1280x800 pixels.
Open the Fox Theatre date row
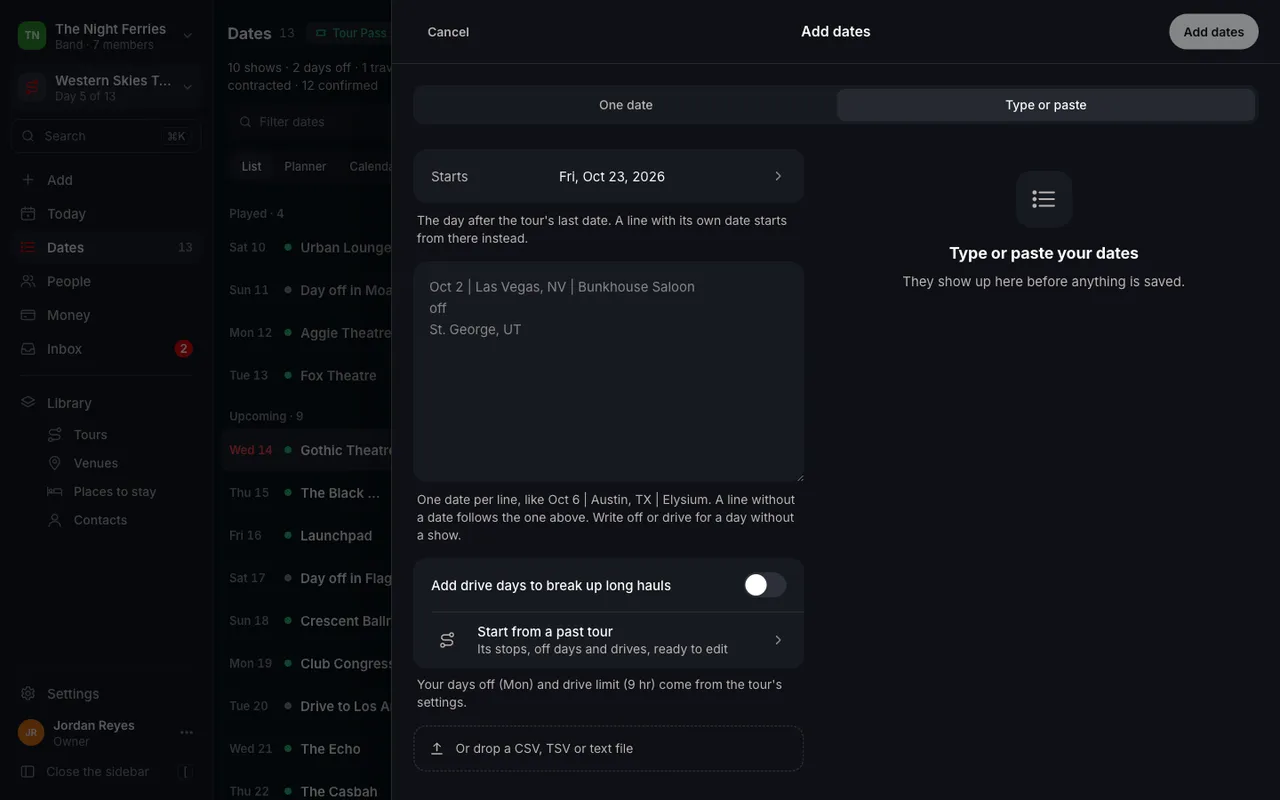(x=306, y=376)
